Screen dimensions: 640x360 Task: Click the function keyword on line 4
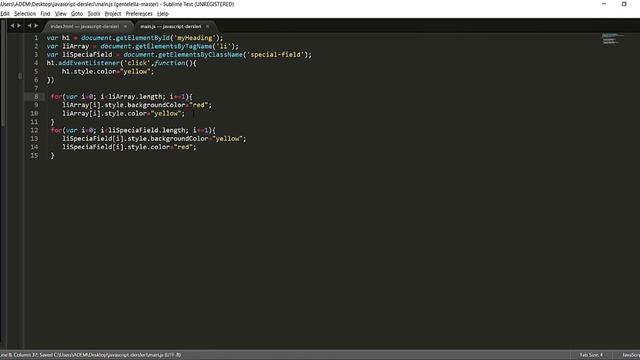pyautogui.click(x=170, y=63)
